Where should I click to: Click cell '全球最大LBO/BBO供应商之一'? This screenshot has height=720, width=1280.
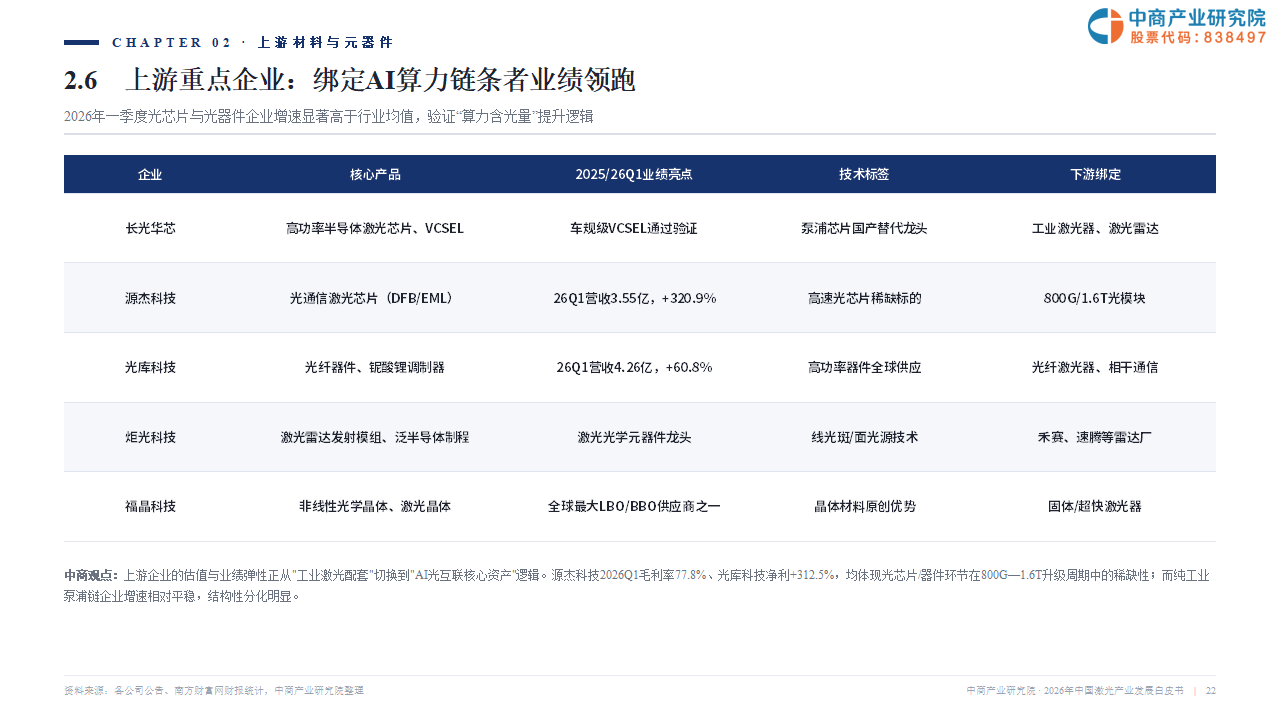634,506
